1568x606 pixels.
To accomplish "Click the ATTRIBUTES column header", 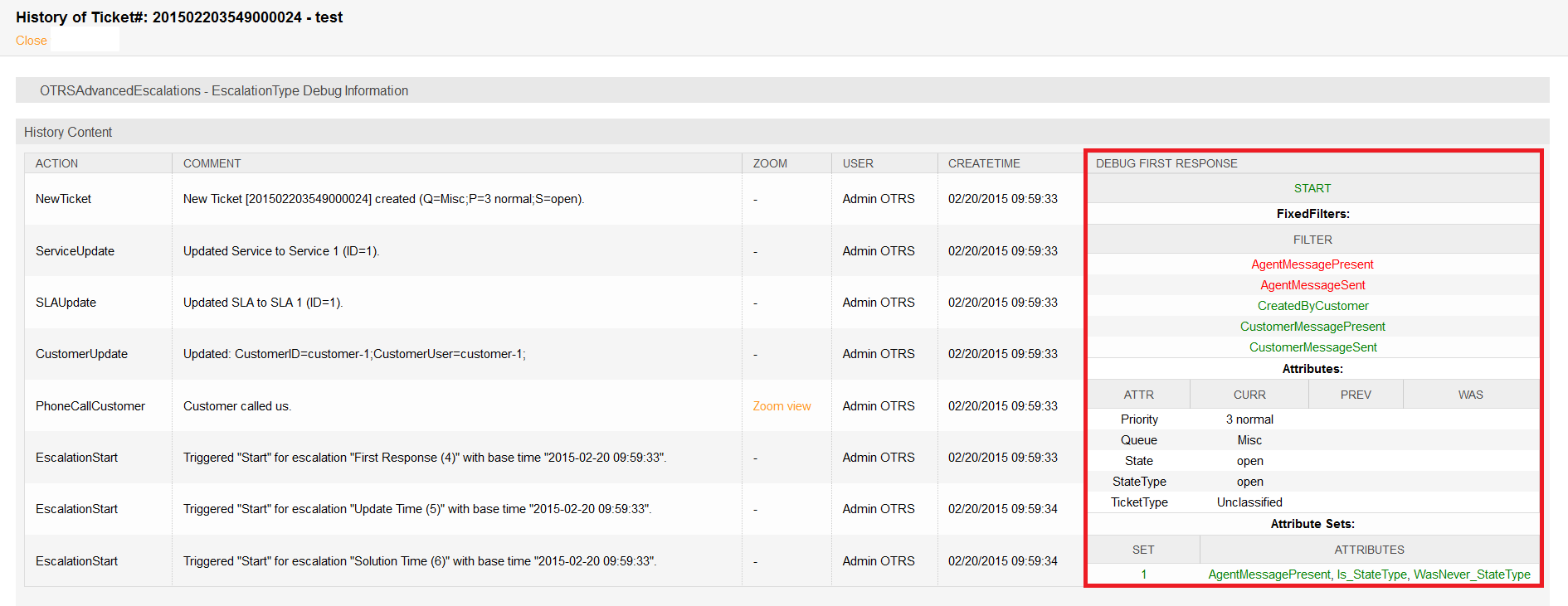I will pos(1369,550).
